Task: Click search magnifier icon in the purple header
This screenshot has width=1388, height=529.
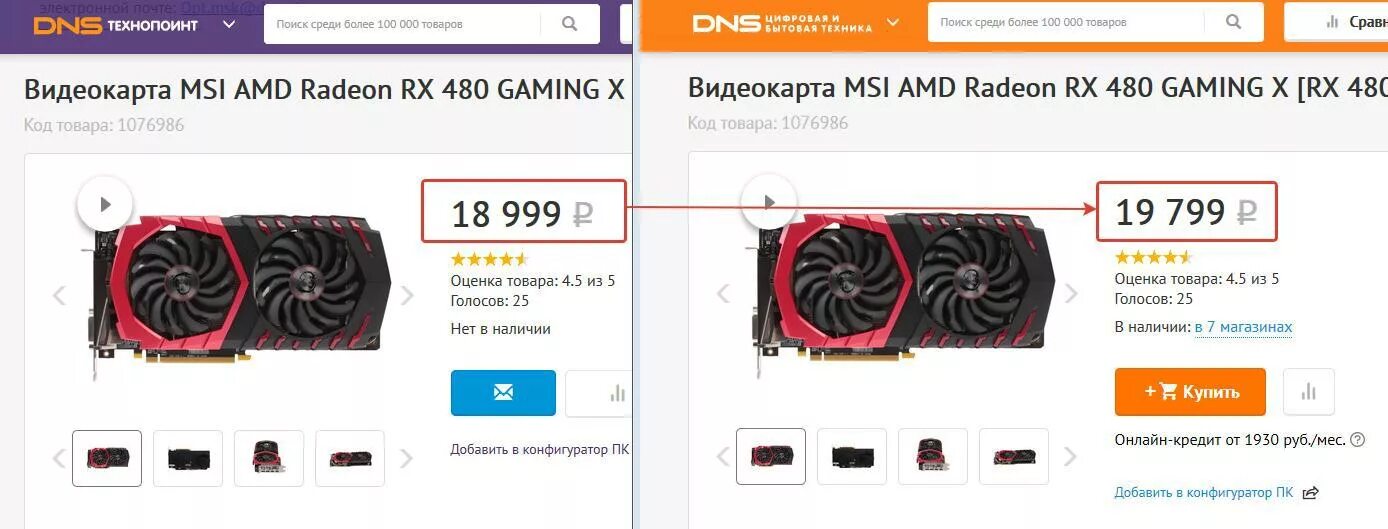Action: click(570, 24)
